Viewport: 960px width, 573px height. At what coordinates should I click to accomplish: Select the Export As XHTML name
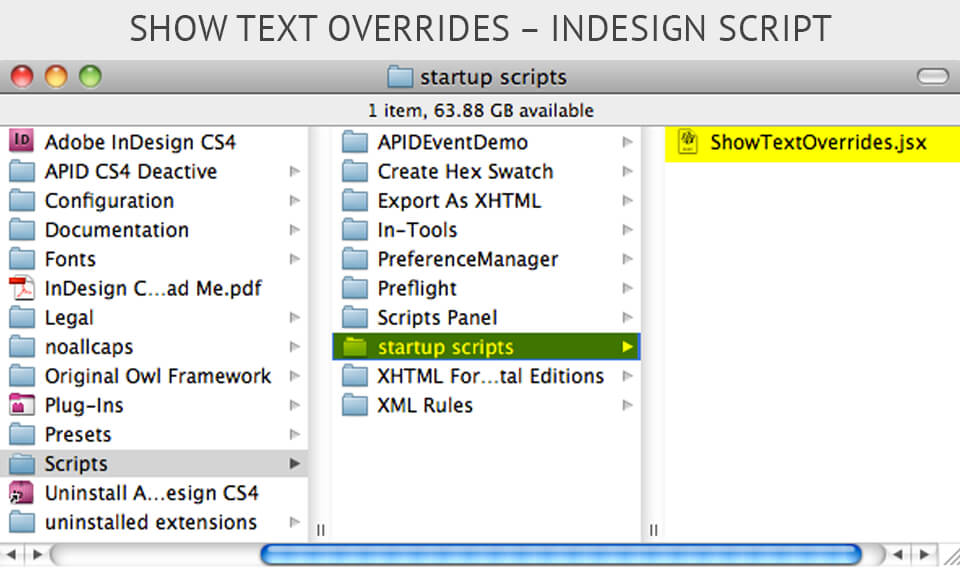[x=459, y=201]
